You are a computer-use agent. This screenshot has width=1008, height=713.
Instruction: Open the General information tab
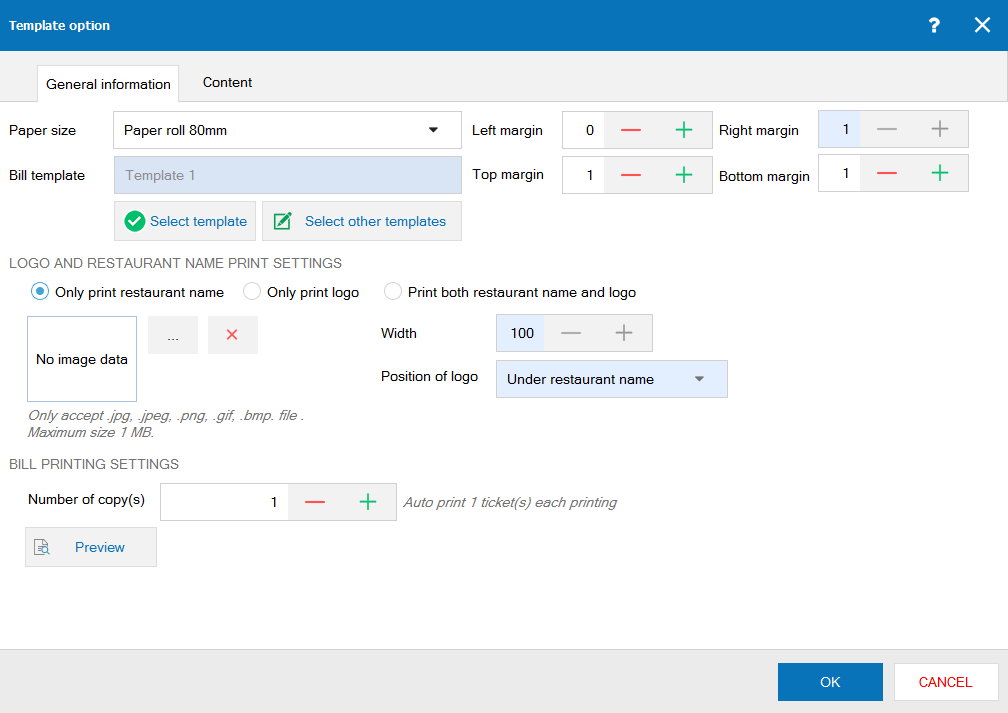(108, 84)
